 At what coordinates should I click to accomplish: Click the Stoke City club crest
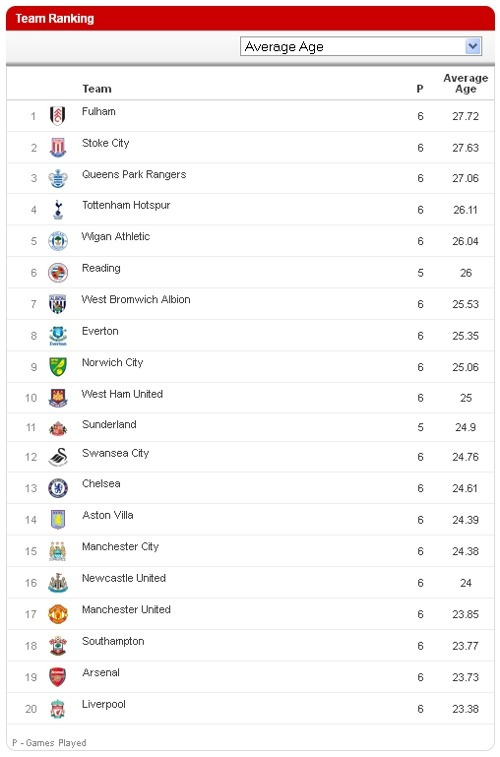58,147
